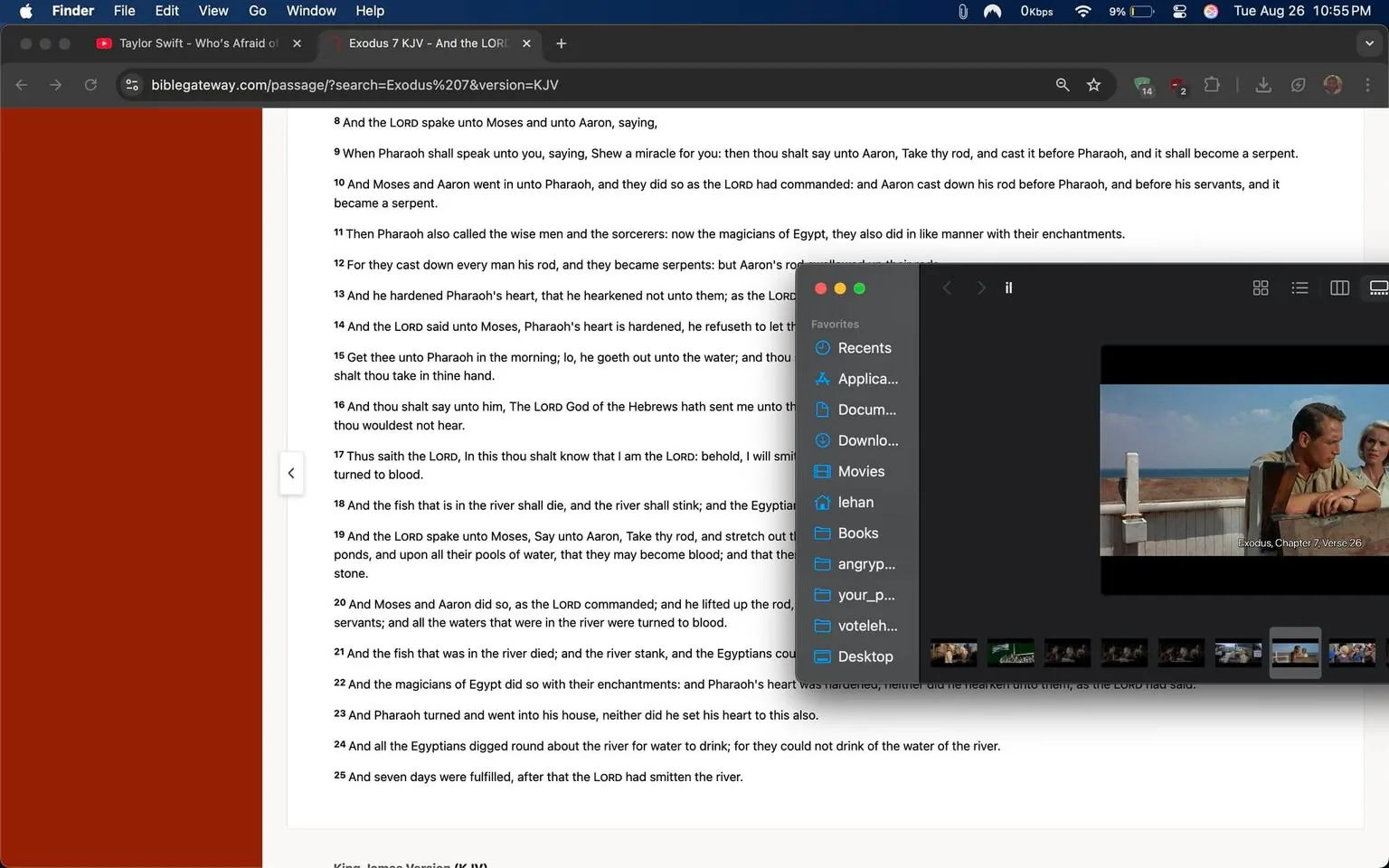Select the highlighted video thumbnail in gallery strip

(x=1295, y=653)
